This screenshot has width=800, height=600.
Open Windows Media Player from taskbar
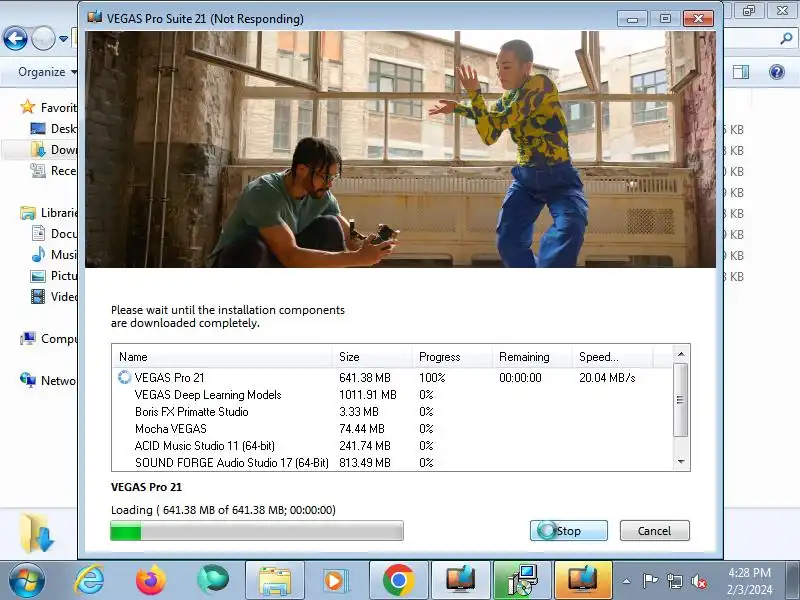tap(336, 580)
